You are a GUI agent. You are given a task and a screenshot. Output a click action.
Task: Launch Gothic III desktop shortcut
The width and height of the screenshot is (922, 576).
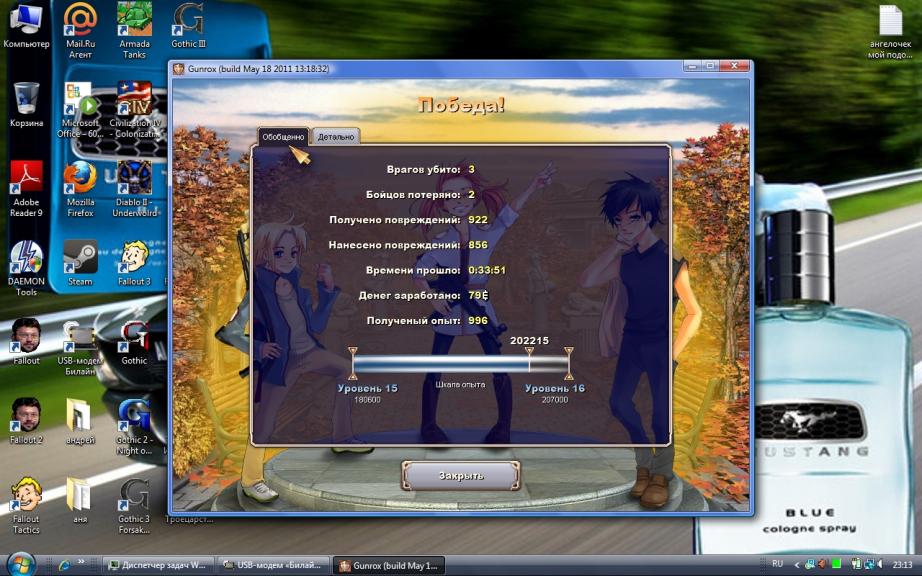tap(188, 21)
